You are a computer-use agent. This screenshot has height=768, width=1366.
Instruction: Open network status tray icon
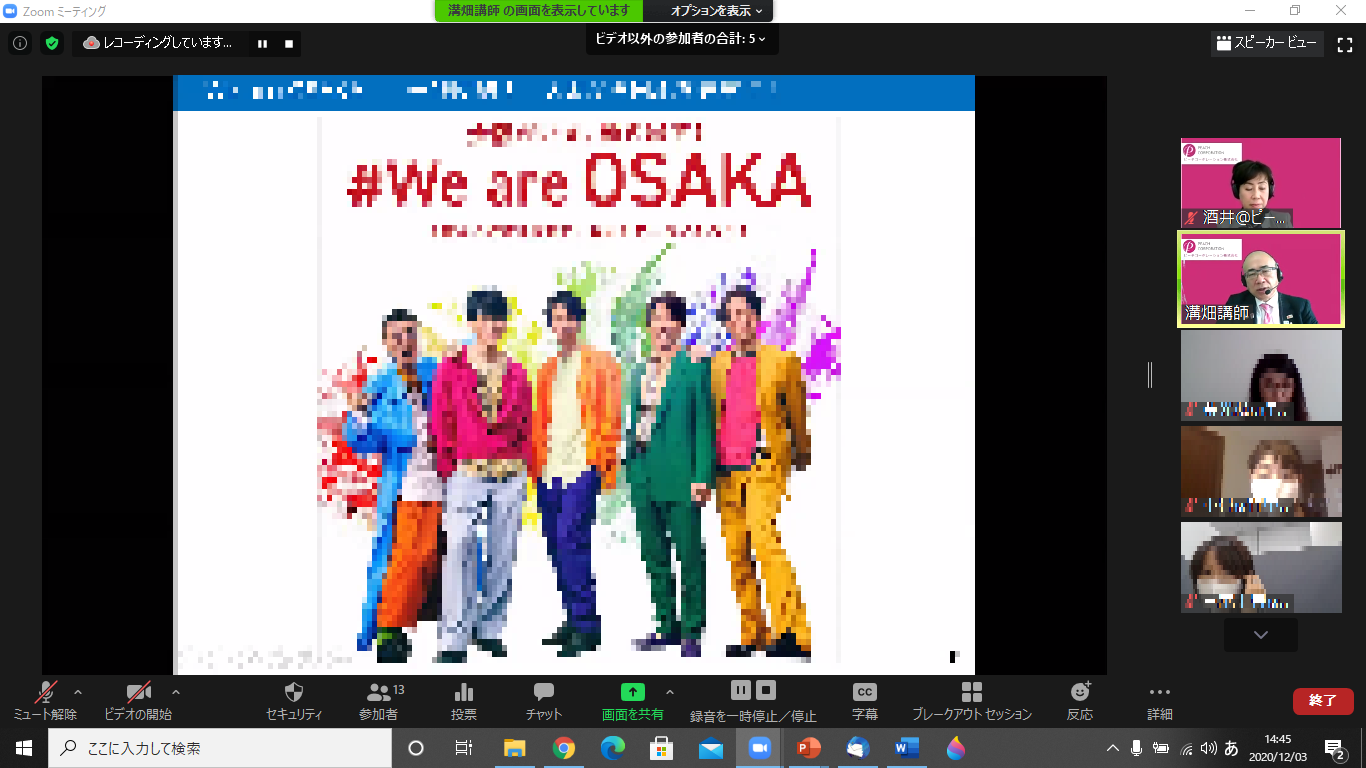click(x=1186, y=748)
